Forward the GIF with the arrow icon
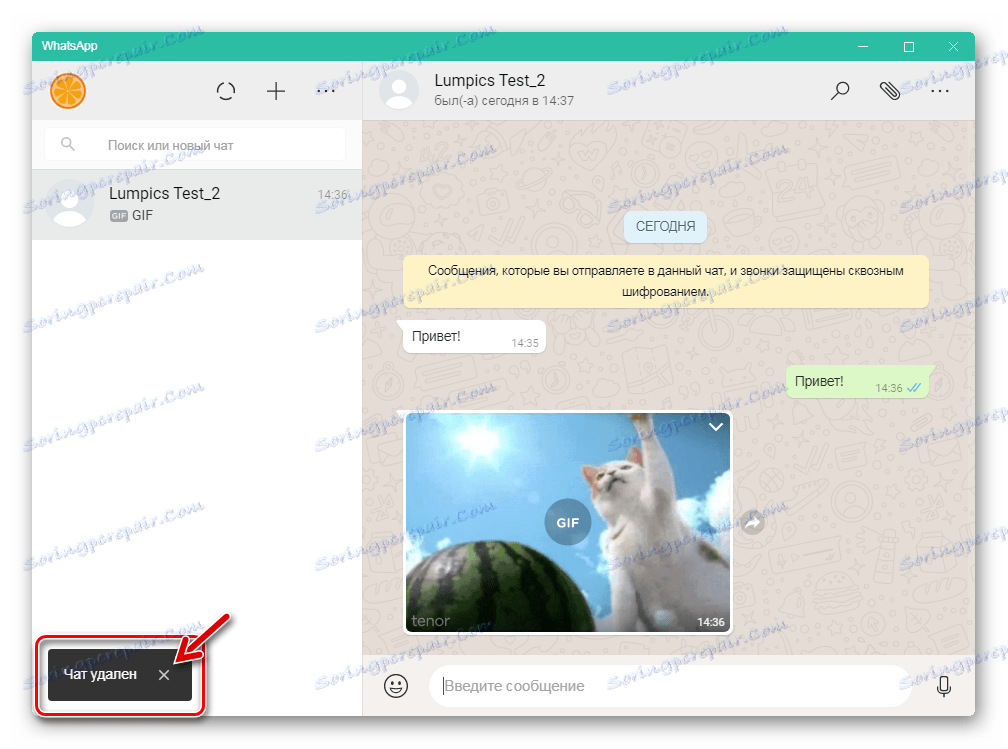This screenshot has height=749, width=1008. (753, 522)
